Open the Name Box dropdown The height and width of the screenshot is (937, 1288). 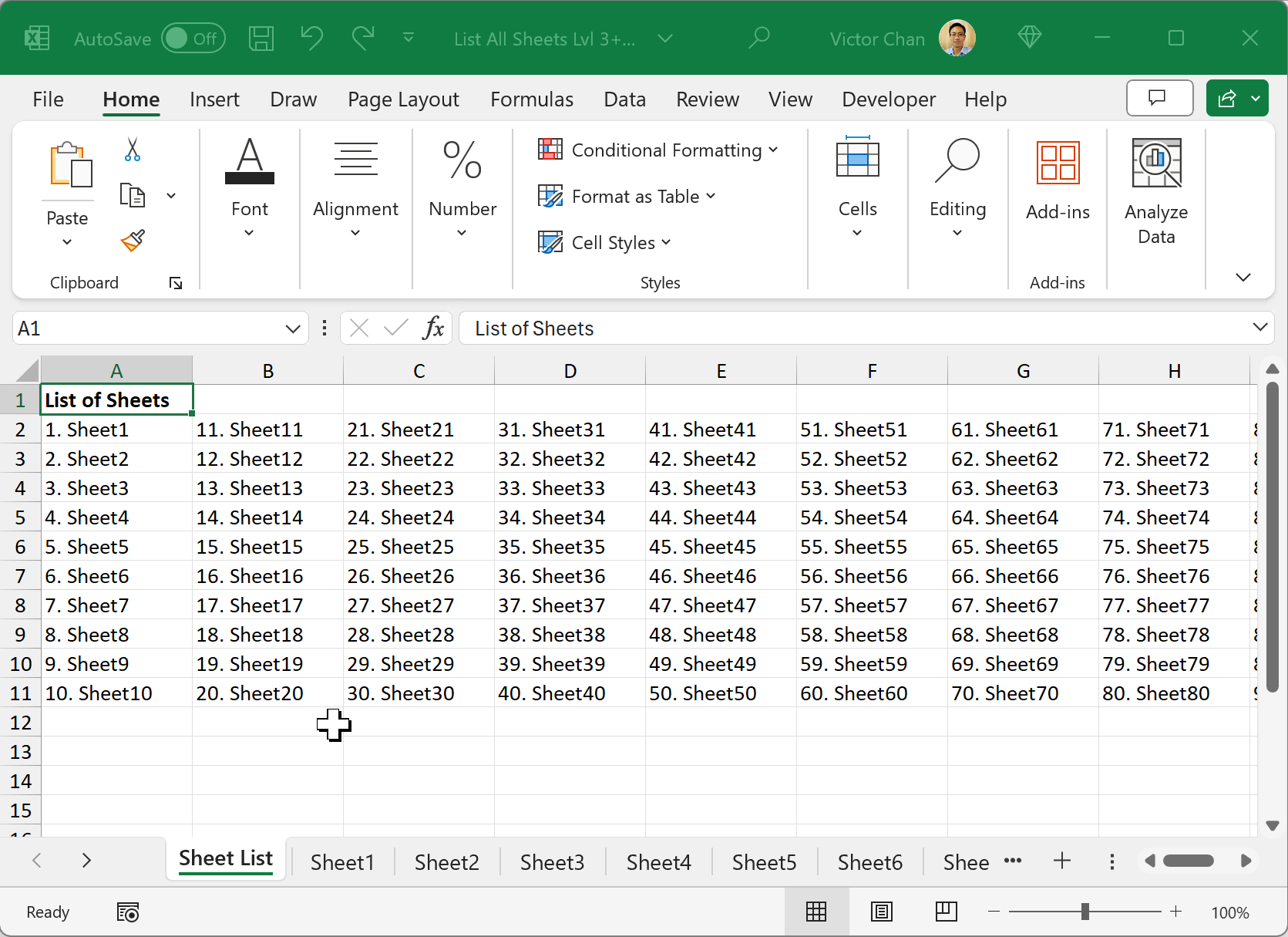click(x=291, y=328)
